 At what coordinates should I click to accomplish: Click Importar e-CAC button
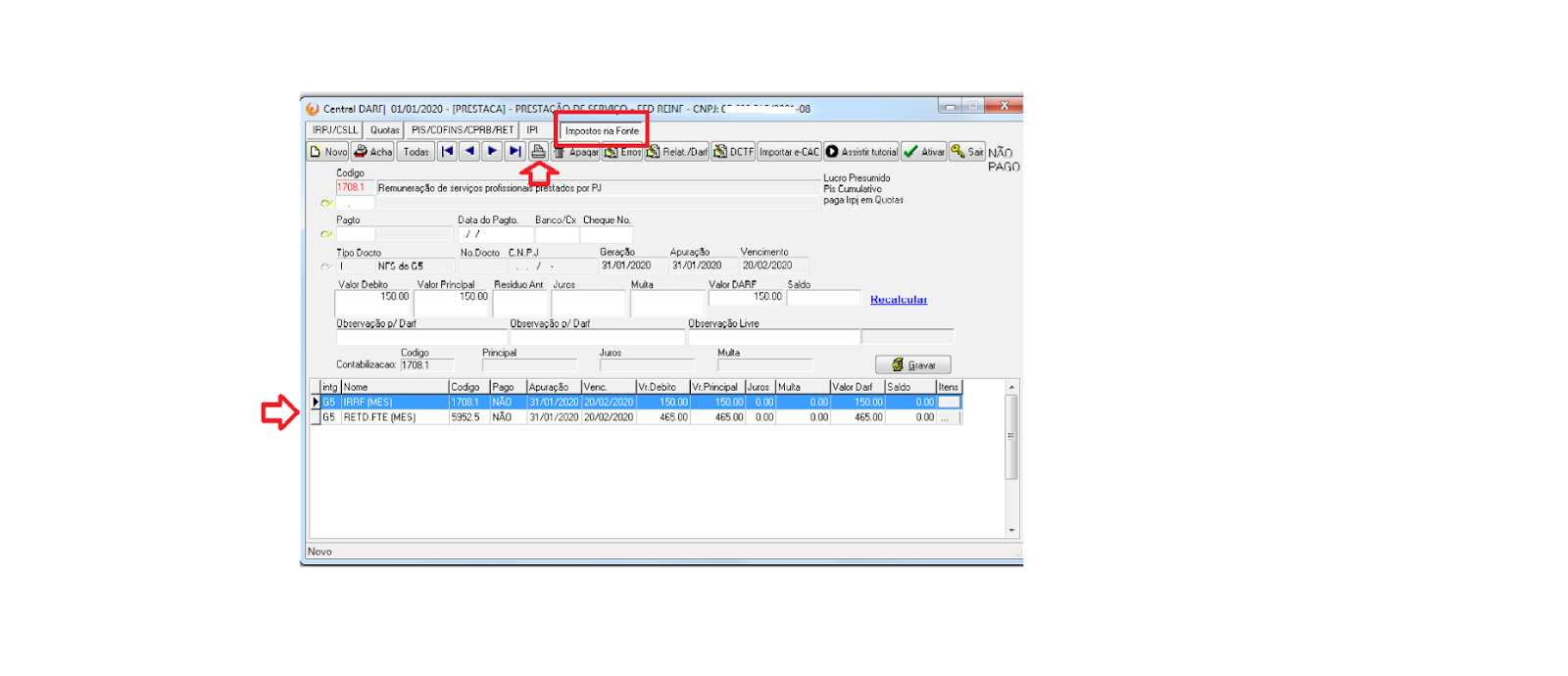pyautogui.click(x=789, y=152)
